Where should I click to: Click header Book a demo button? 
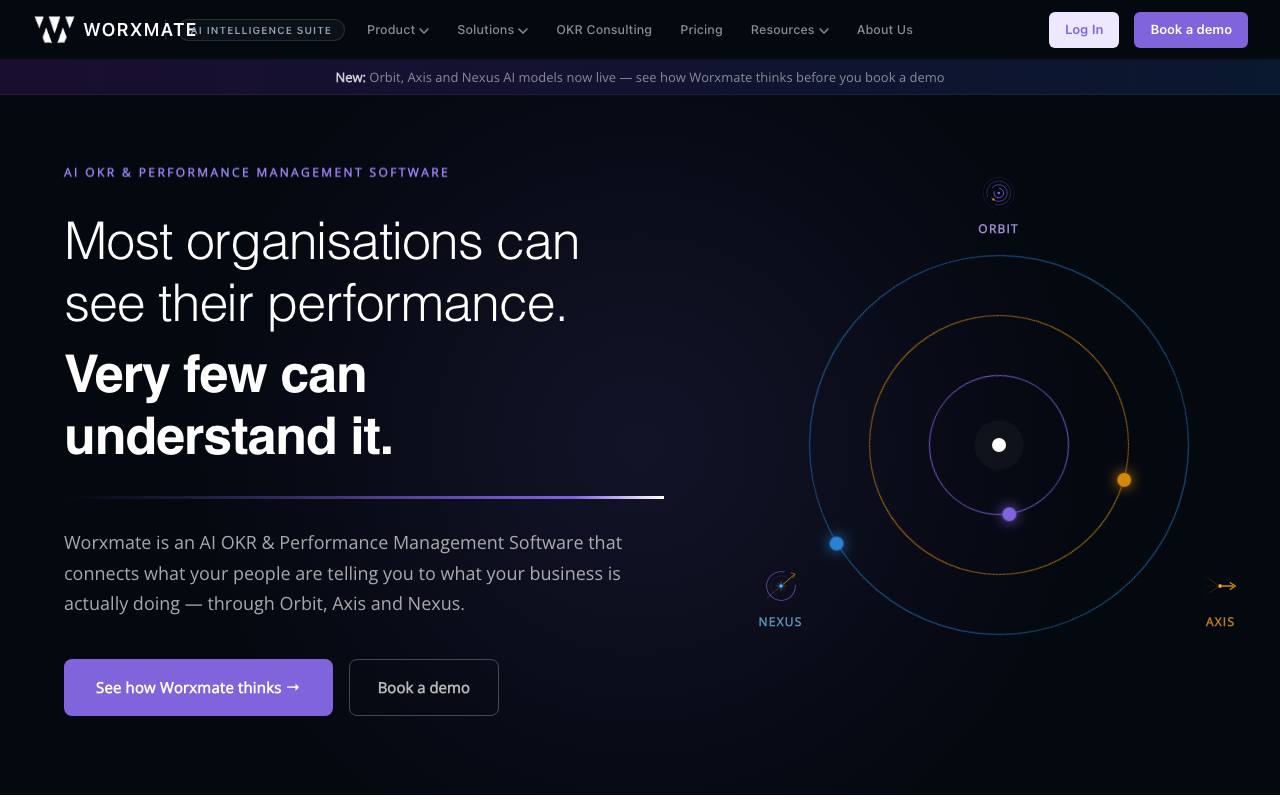click(1191, 30)
